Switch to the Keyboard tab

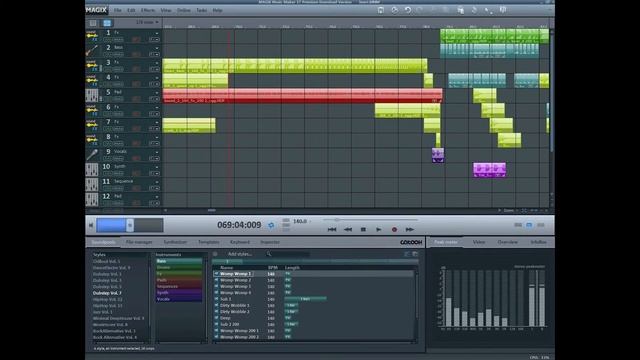click(240, 242)
